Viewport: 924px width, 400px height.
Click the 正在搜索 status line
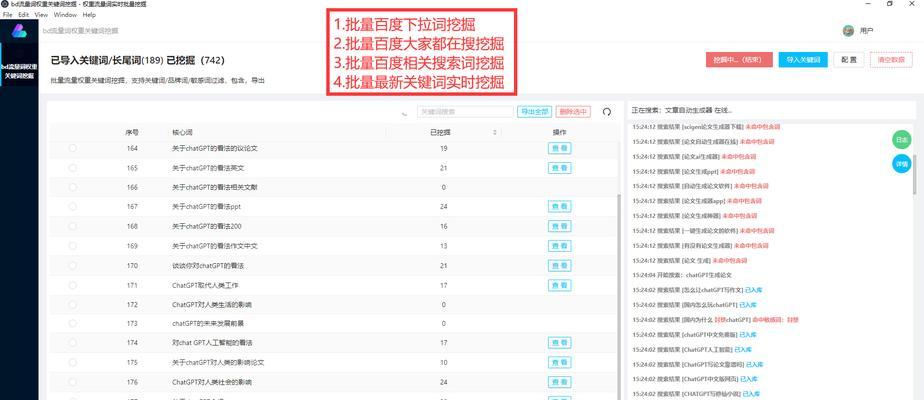pos(682,110)
